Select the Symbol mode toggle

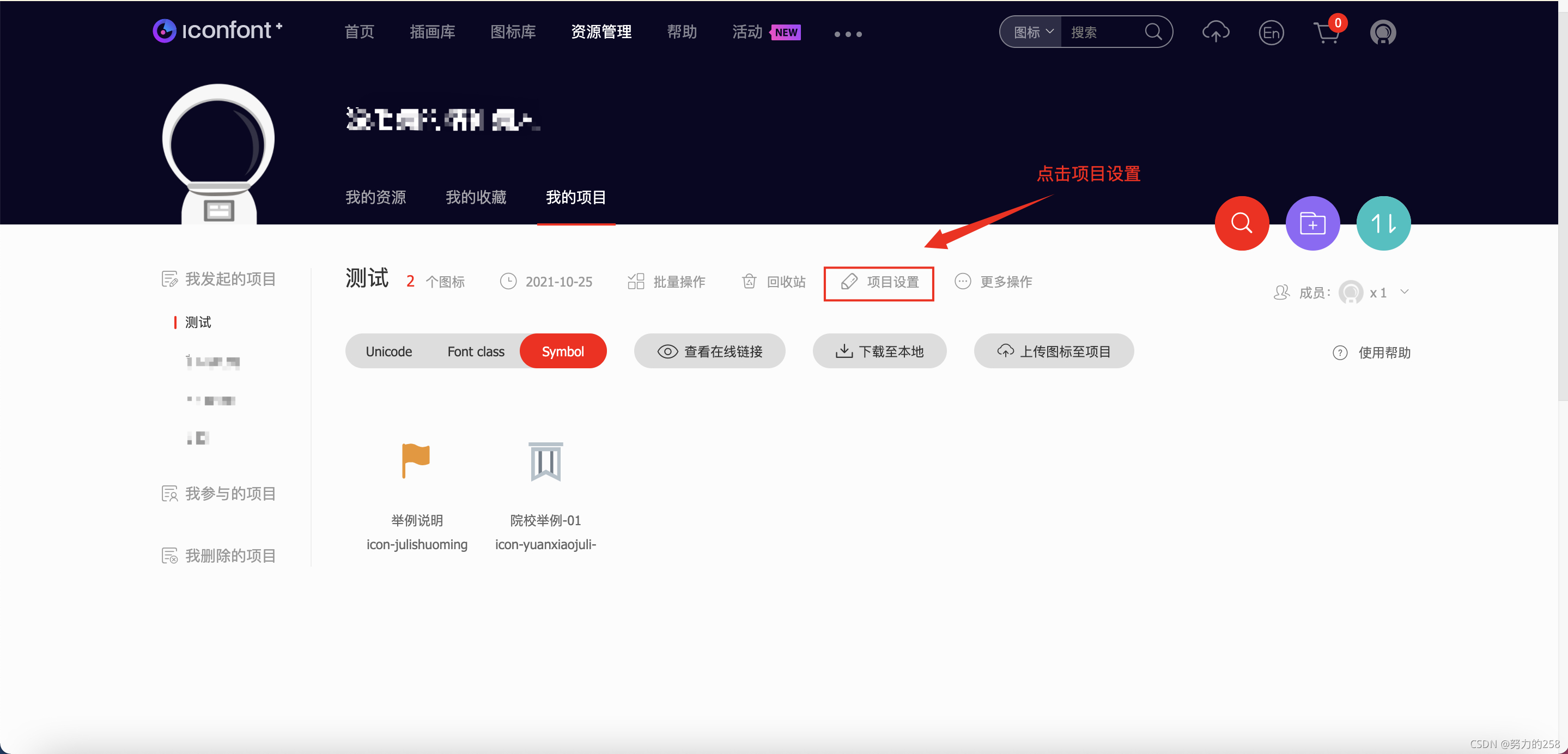click(562, 352)
